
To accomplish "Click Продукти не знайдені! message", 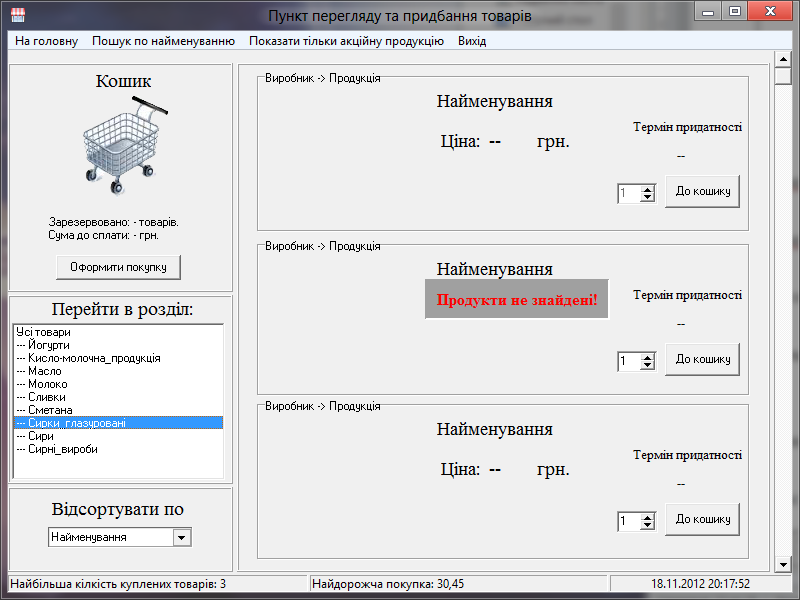I will point(517,299).
